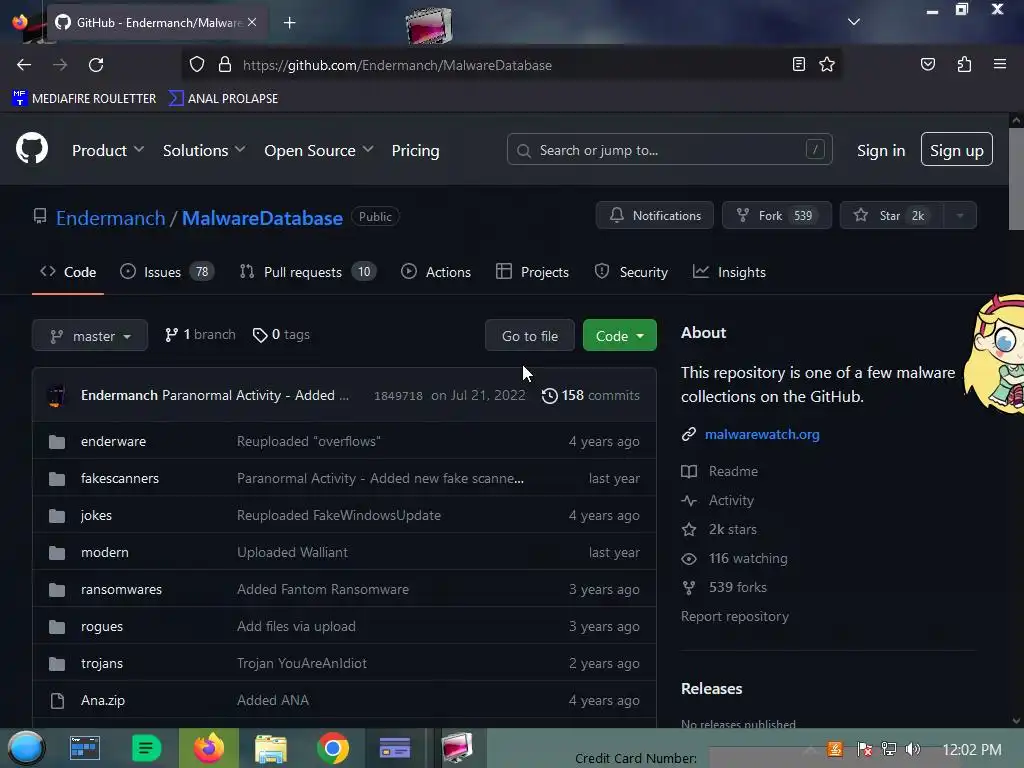1024x768 pixels.
Task: View the 1 branch link
Action: pos(200,334)
